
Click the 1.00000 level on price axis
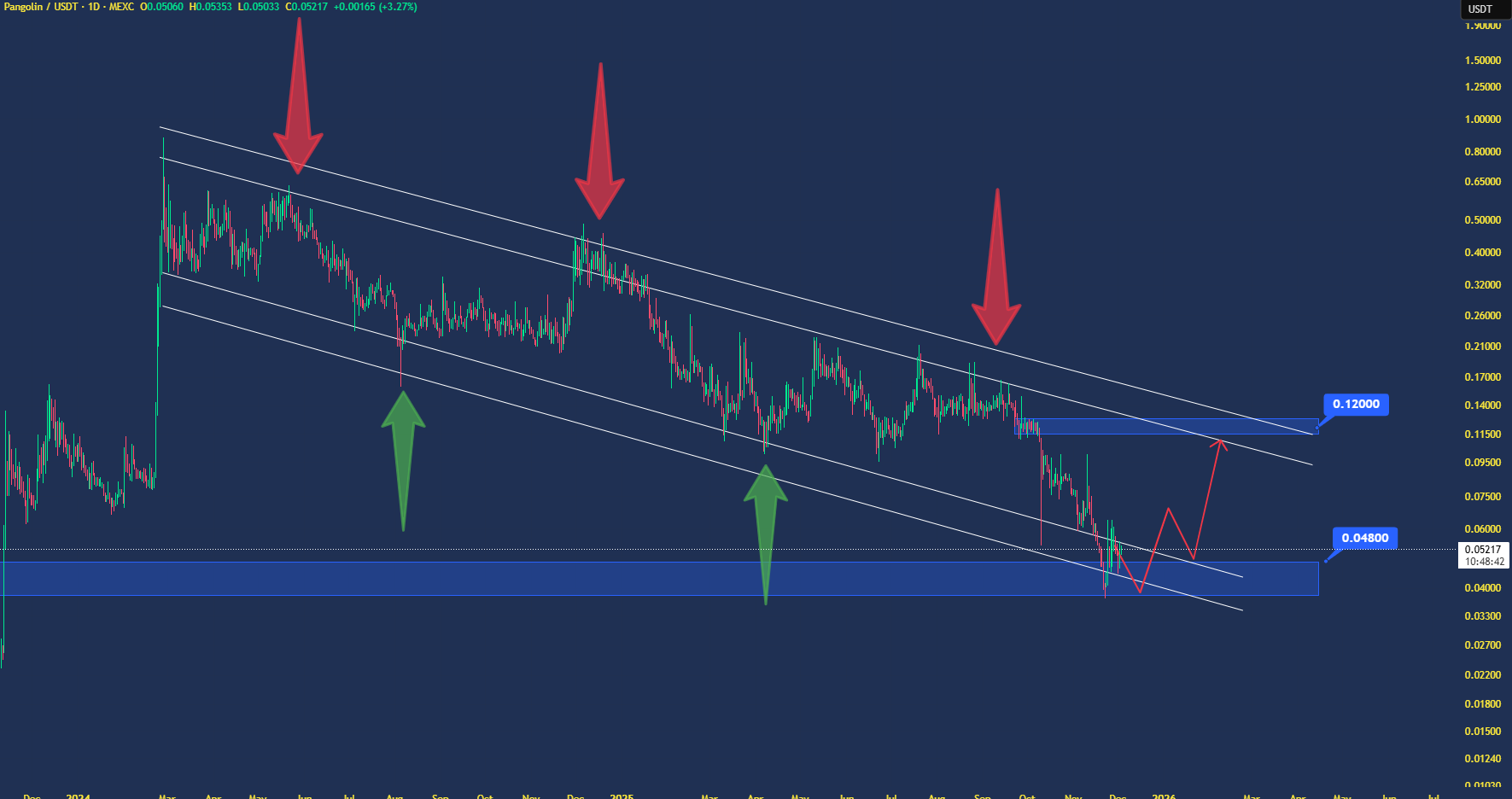1482,120
